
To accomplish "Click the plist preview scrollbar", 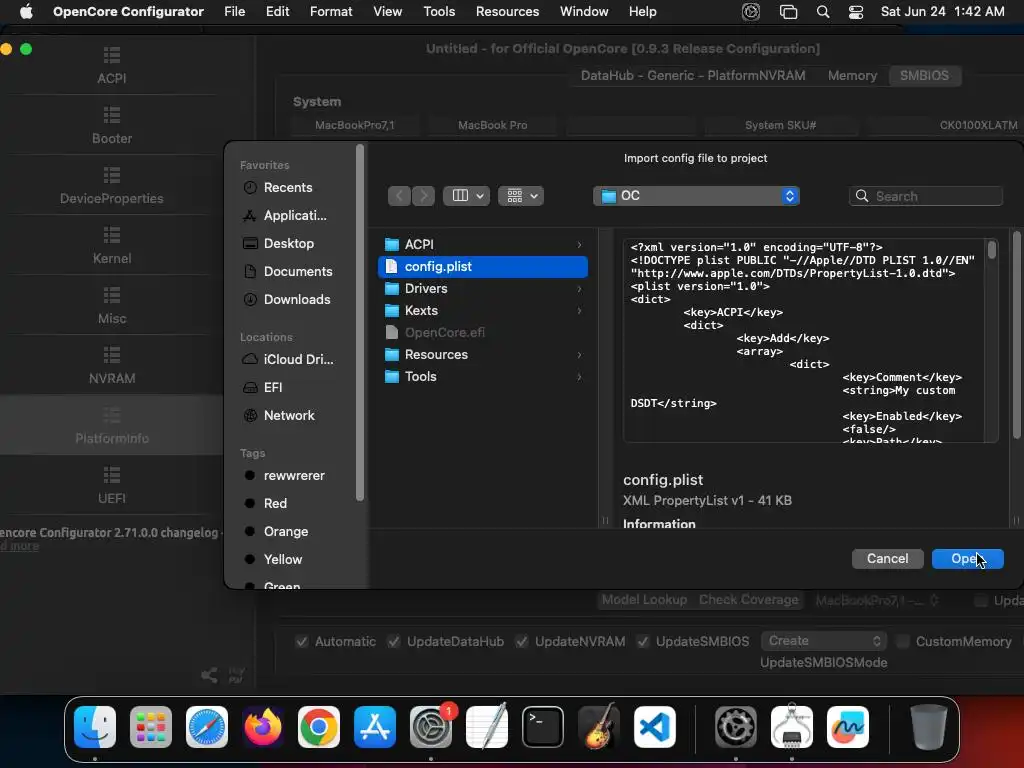I will (x=992, y=250).
